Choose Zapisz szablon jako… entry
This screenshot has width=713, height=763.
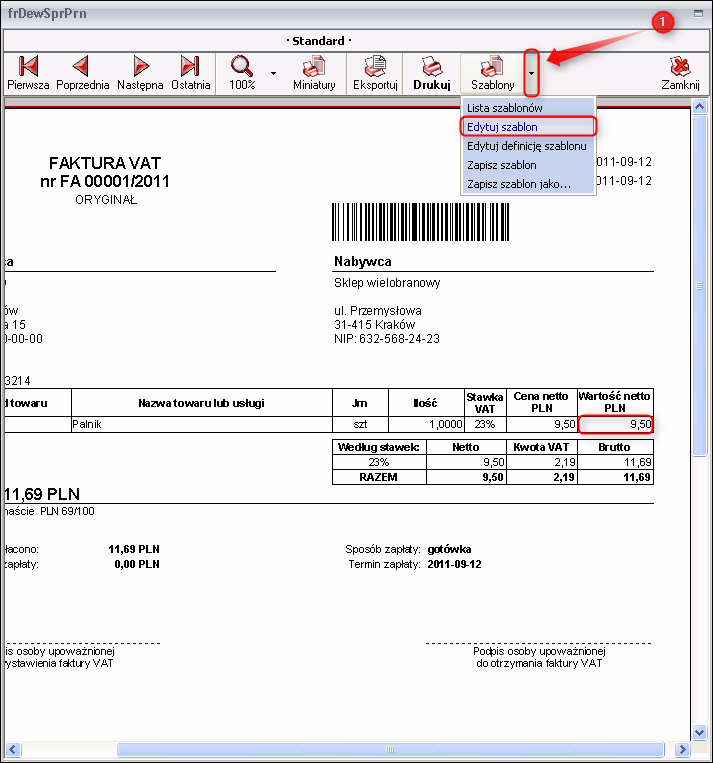click(528, 184)
